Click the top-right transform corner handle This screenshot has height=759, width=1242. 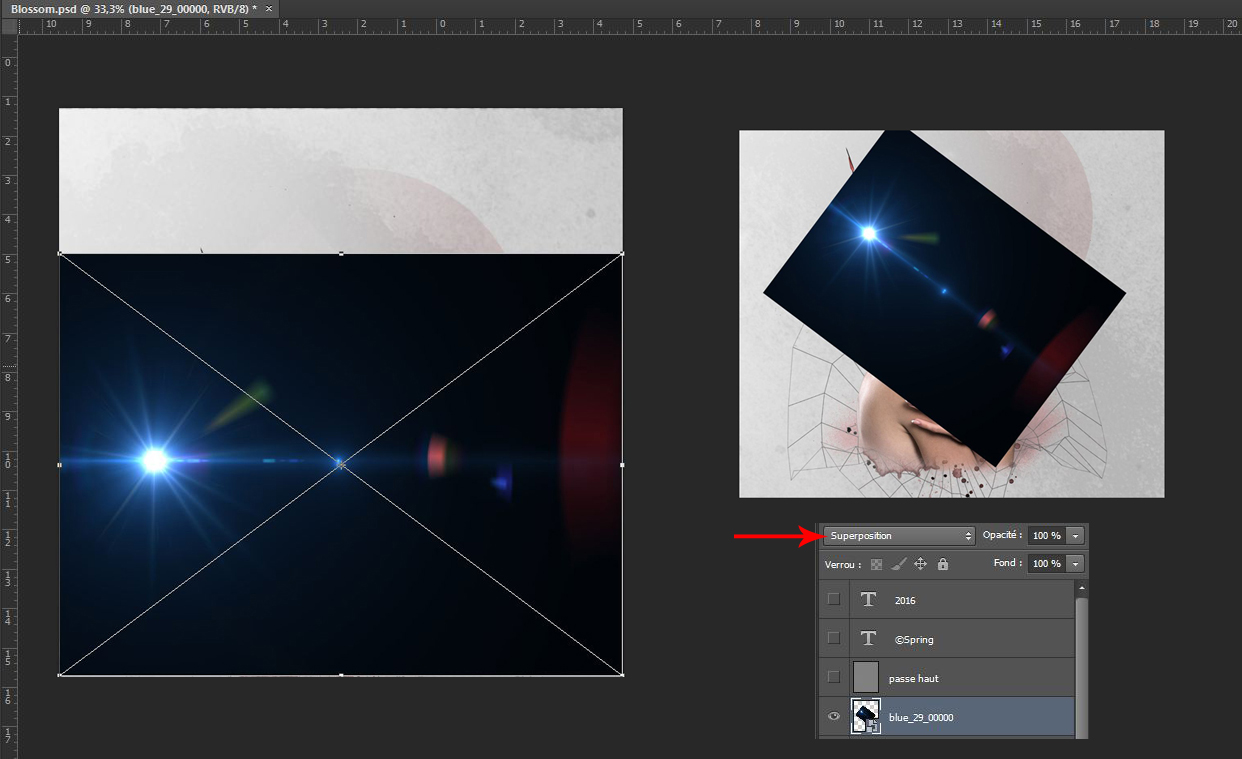coord(622,254)
